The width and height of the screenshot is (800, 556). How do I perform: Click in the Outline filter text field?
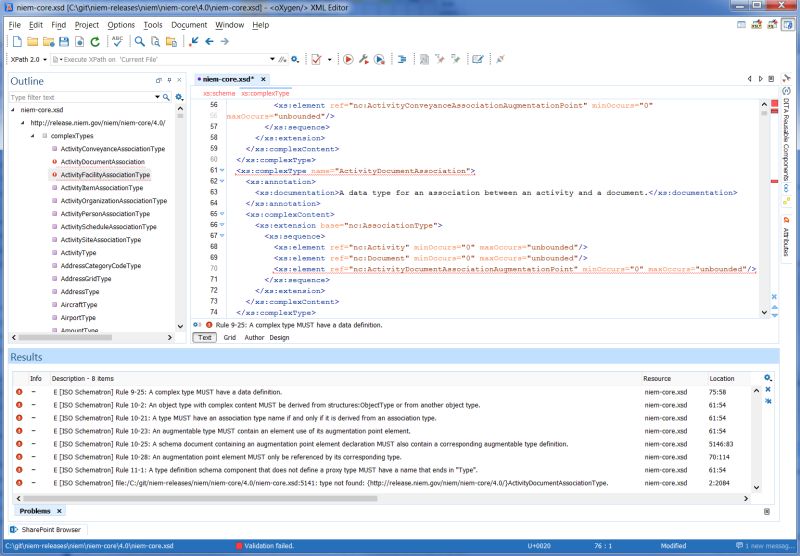tap(82, 97)
